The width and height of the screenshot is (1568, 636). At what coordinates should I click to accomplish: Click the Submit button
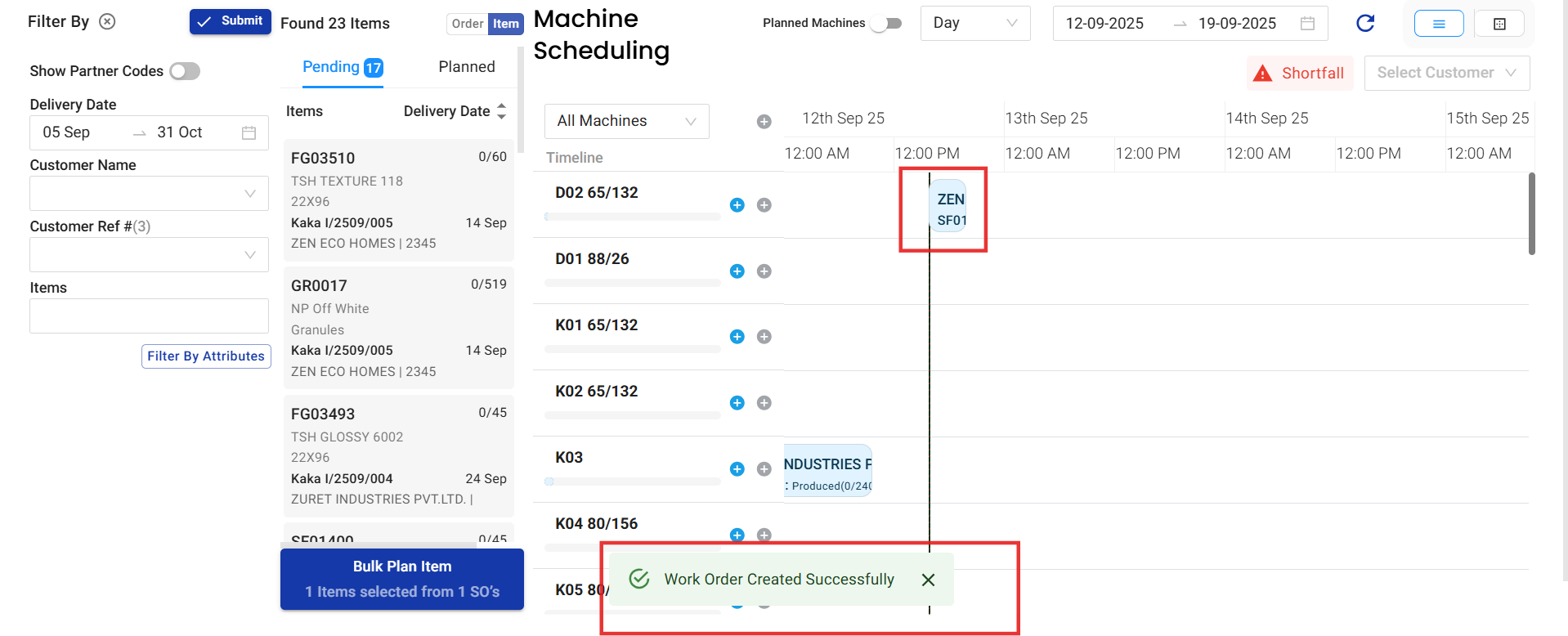(x=231, y=21)
